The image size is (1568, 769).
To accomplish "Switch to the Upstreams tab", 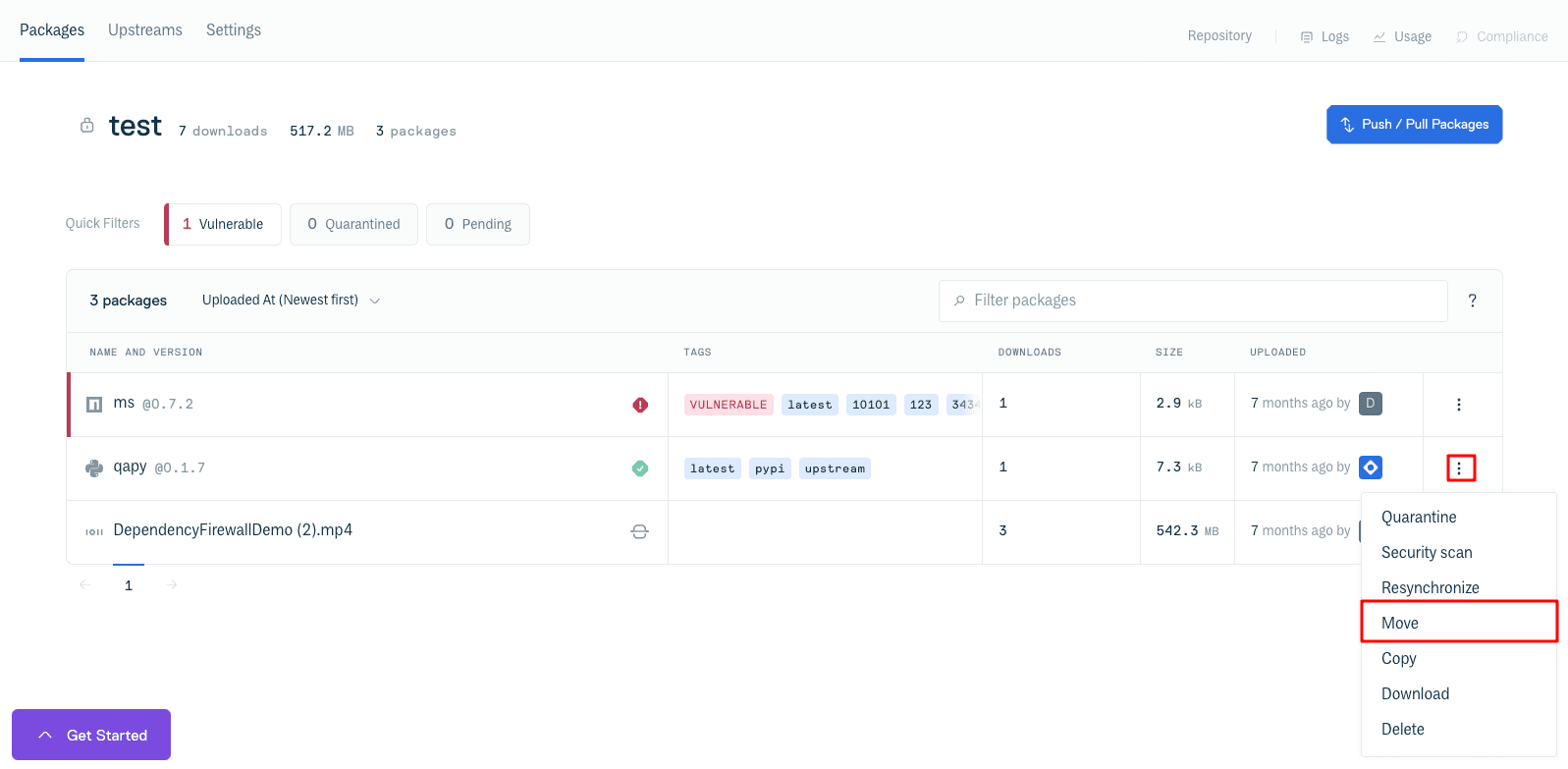I will [145, 30].
